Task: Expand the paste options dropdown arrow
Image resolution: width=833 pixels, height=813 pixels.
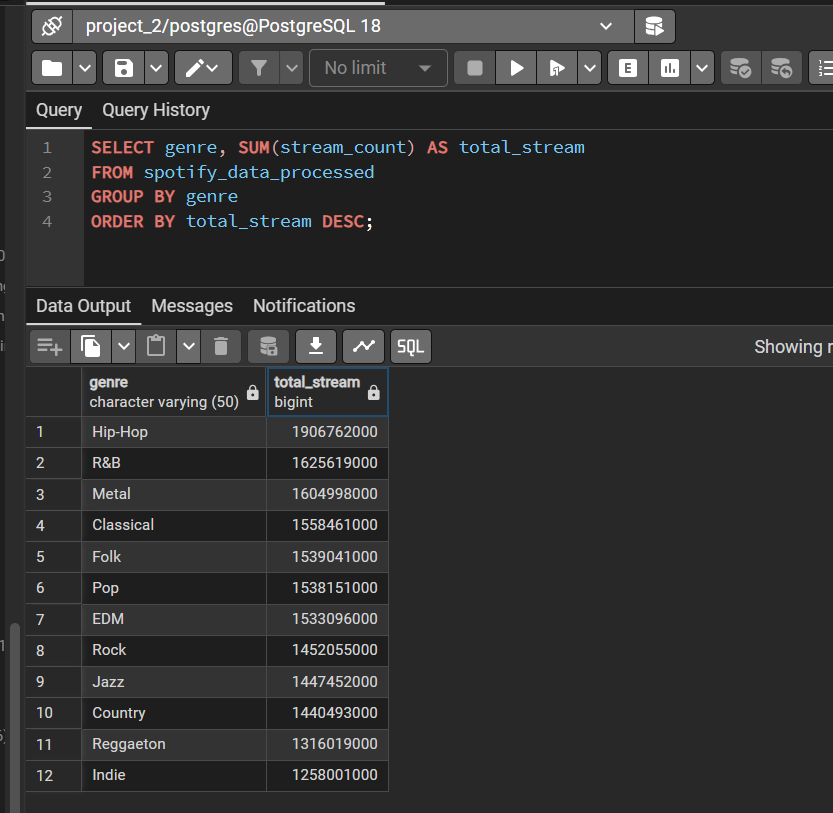Action: tap(189, 346)
